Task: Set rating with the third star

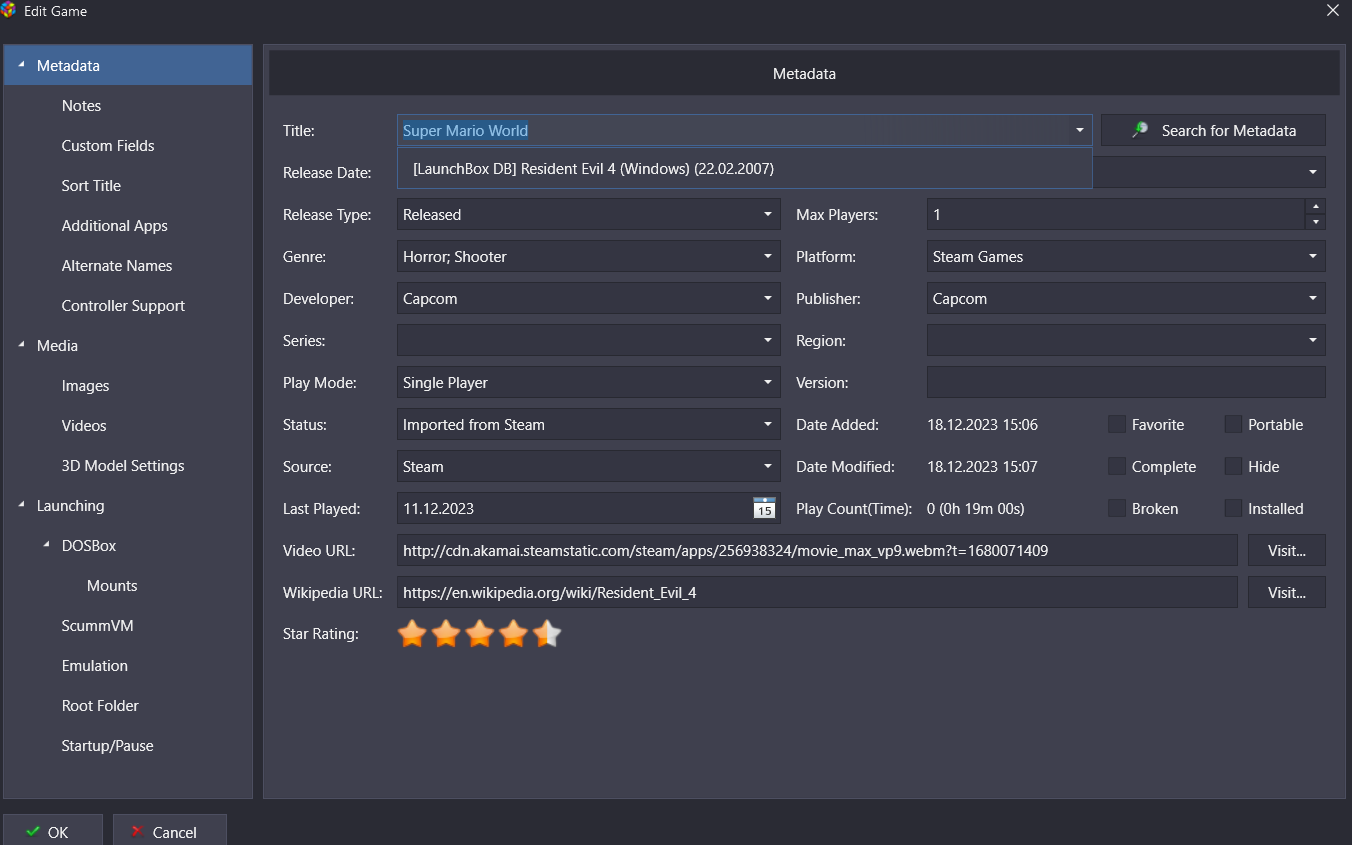Action: pos(480,633)
